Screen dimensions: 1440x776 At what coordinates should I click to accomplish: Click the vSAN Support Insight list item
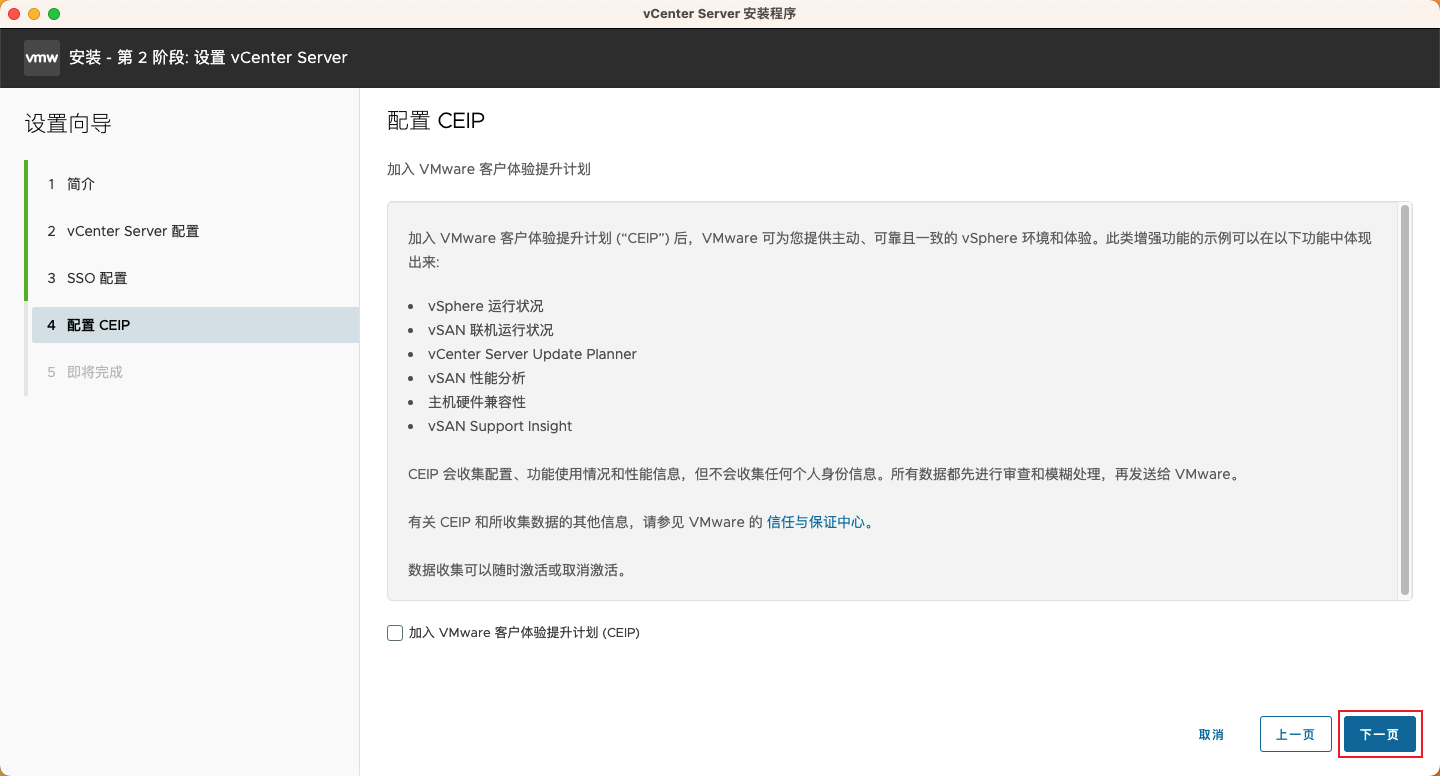500,426
